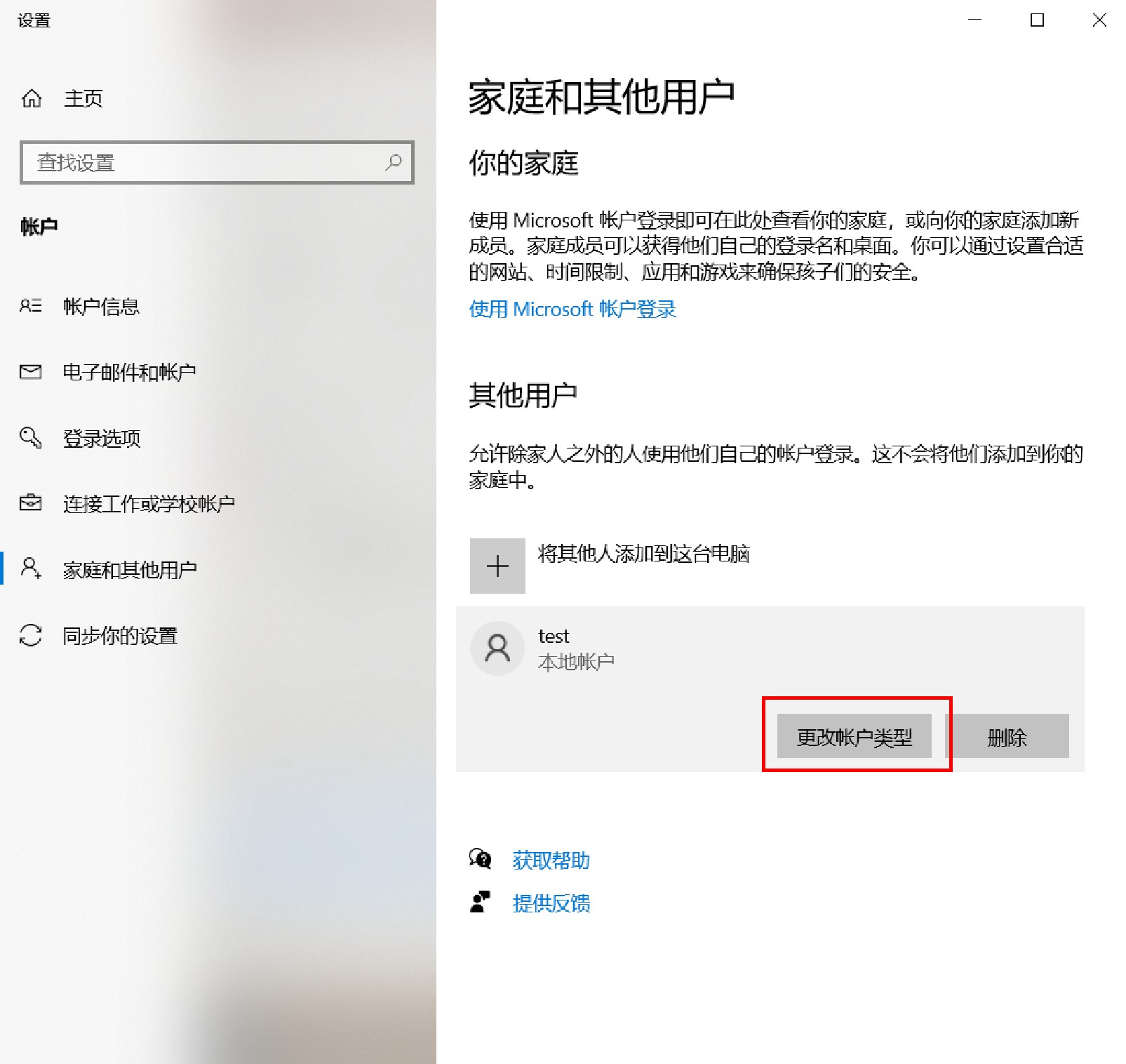Click the plus icon to add another user
The image size is (1126, 1064).
point(497,566)
